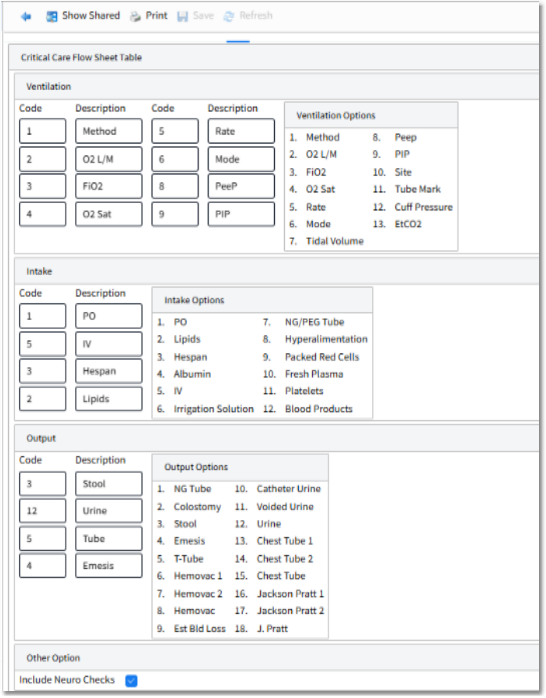Click the Show Shared icon

(x=52, y=16)
